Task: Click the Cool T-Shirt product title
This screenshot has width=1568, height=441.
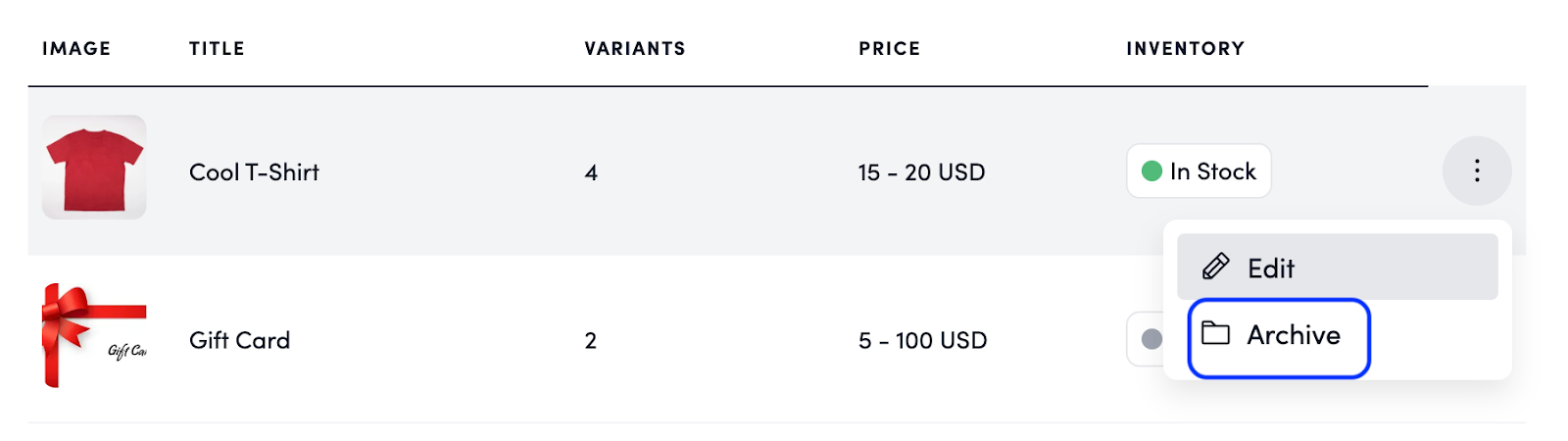Action: pos(254,172)
